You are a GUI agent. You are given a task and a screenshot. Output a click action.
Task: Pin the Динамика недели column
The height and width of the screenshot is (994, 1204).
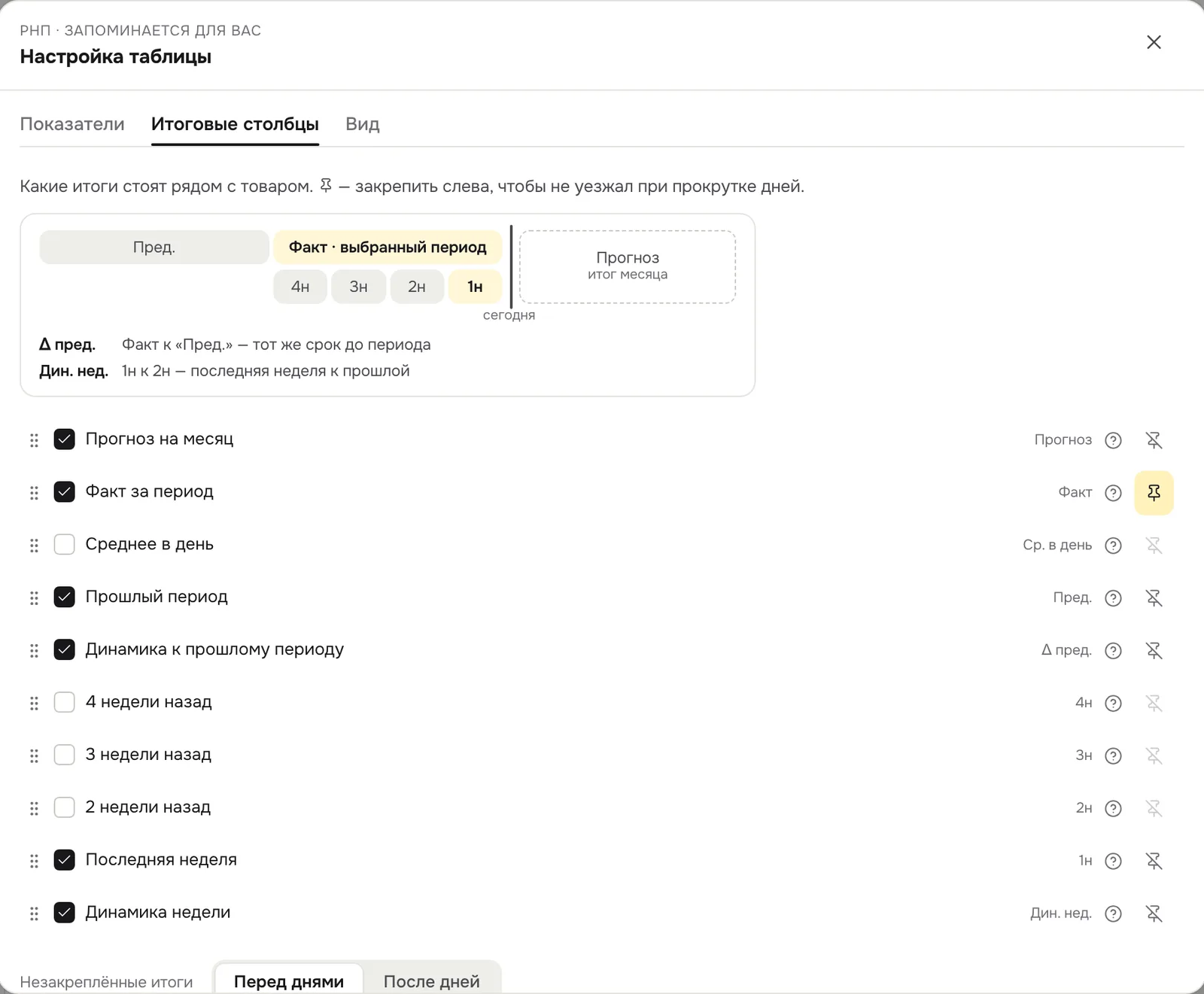(1154, 913)
